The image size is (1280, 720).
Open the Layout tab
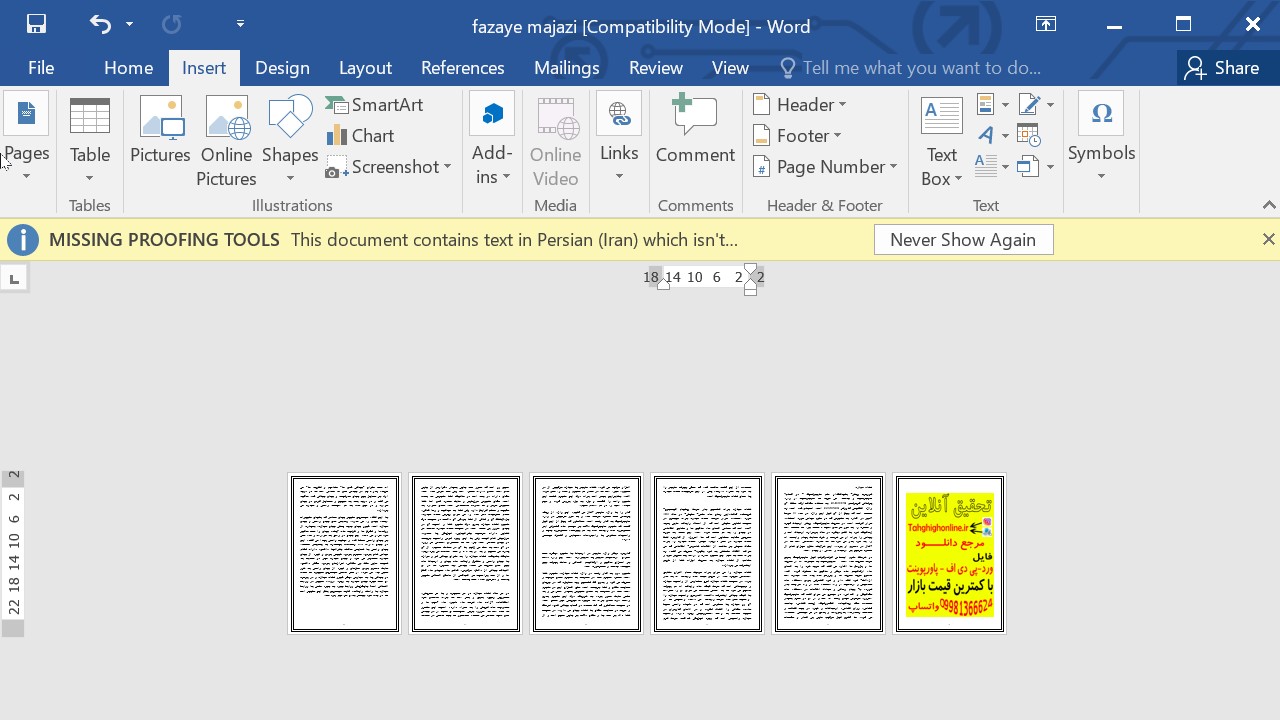click(365, 68)
